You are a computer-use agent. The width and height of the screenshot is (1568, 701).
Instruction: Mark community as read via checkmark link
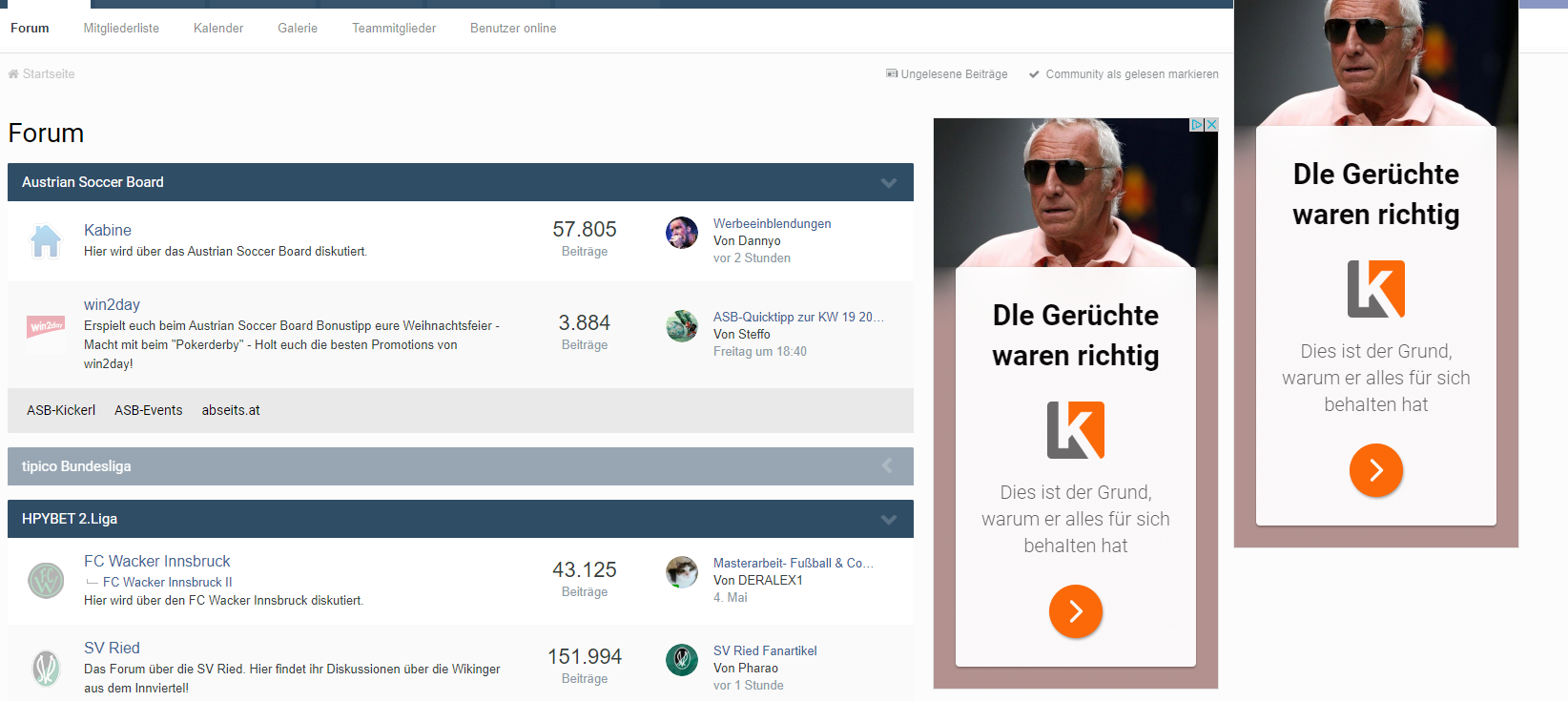pos(1124,74)
